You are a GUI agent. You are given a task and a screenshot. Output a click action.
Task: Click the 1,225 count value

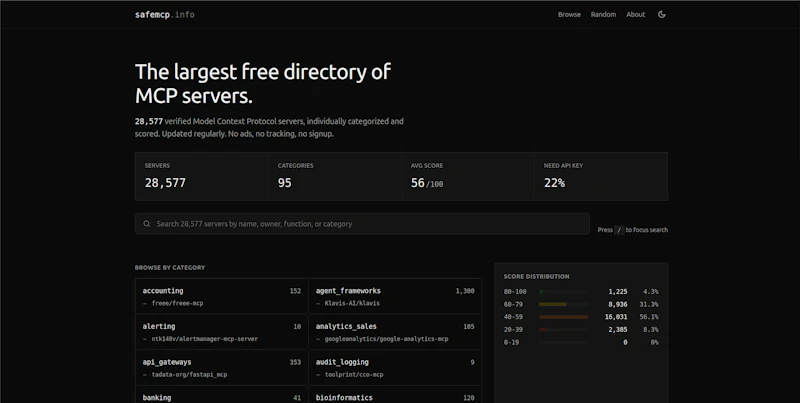(617, 292)
